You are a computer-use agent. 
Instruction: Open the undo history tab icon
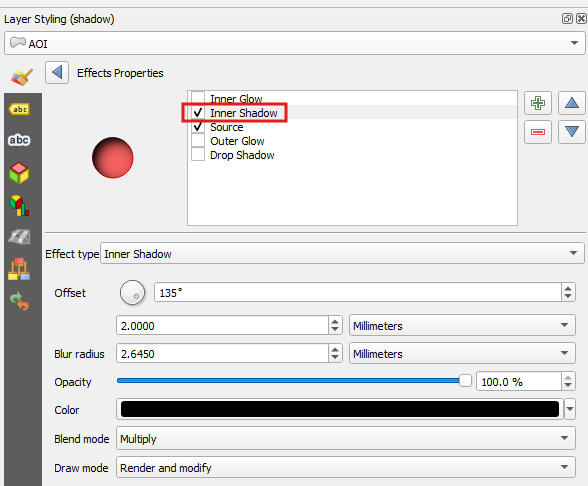[x=19, y=301]
